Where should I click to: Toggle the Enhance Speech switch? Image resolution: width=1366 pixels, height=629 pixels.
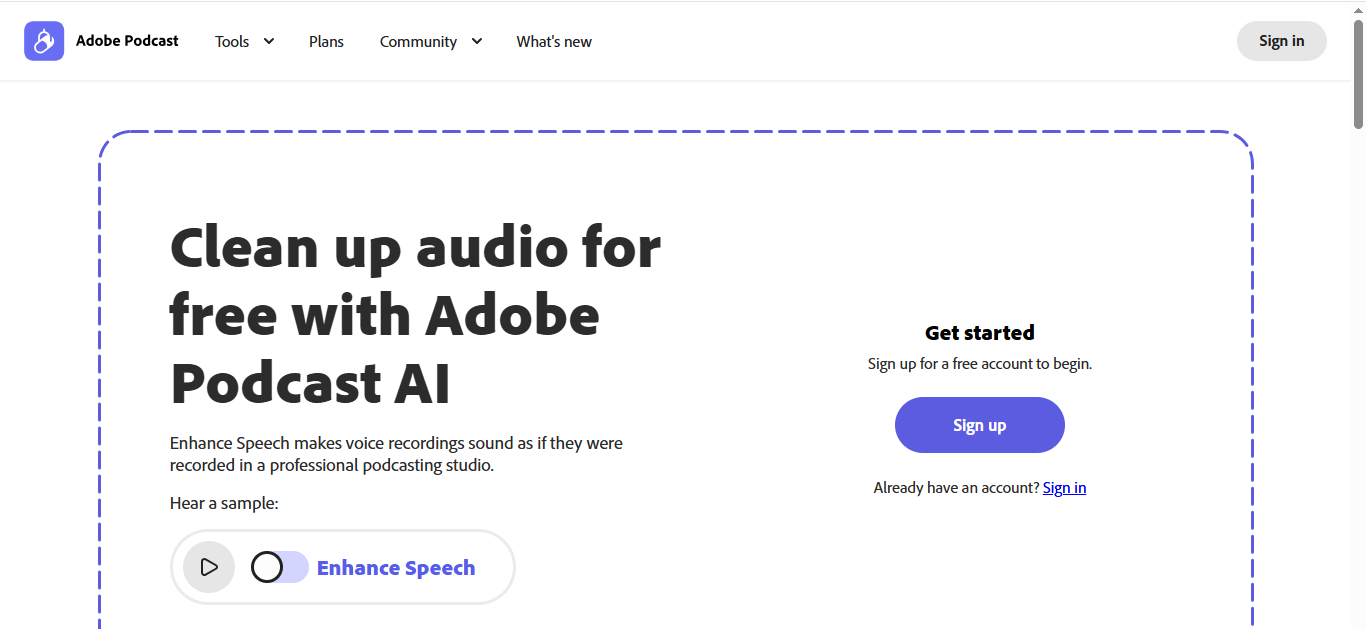click(279, 567)
